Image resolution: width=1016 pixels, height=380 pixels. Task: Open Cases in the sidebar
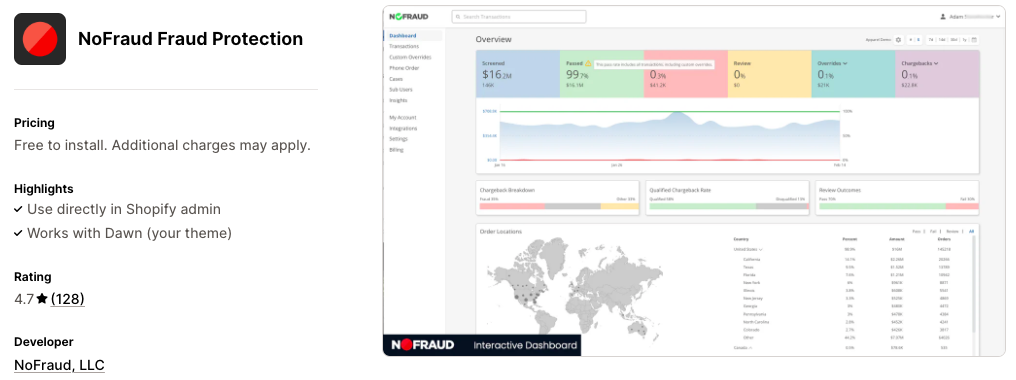click(396, 79)
